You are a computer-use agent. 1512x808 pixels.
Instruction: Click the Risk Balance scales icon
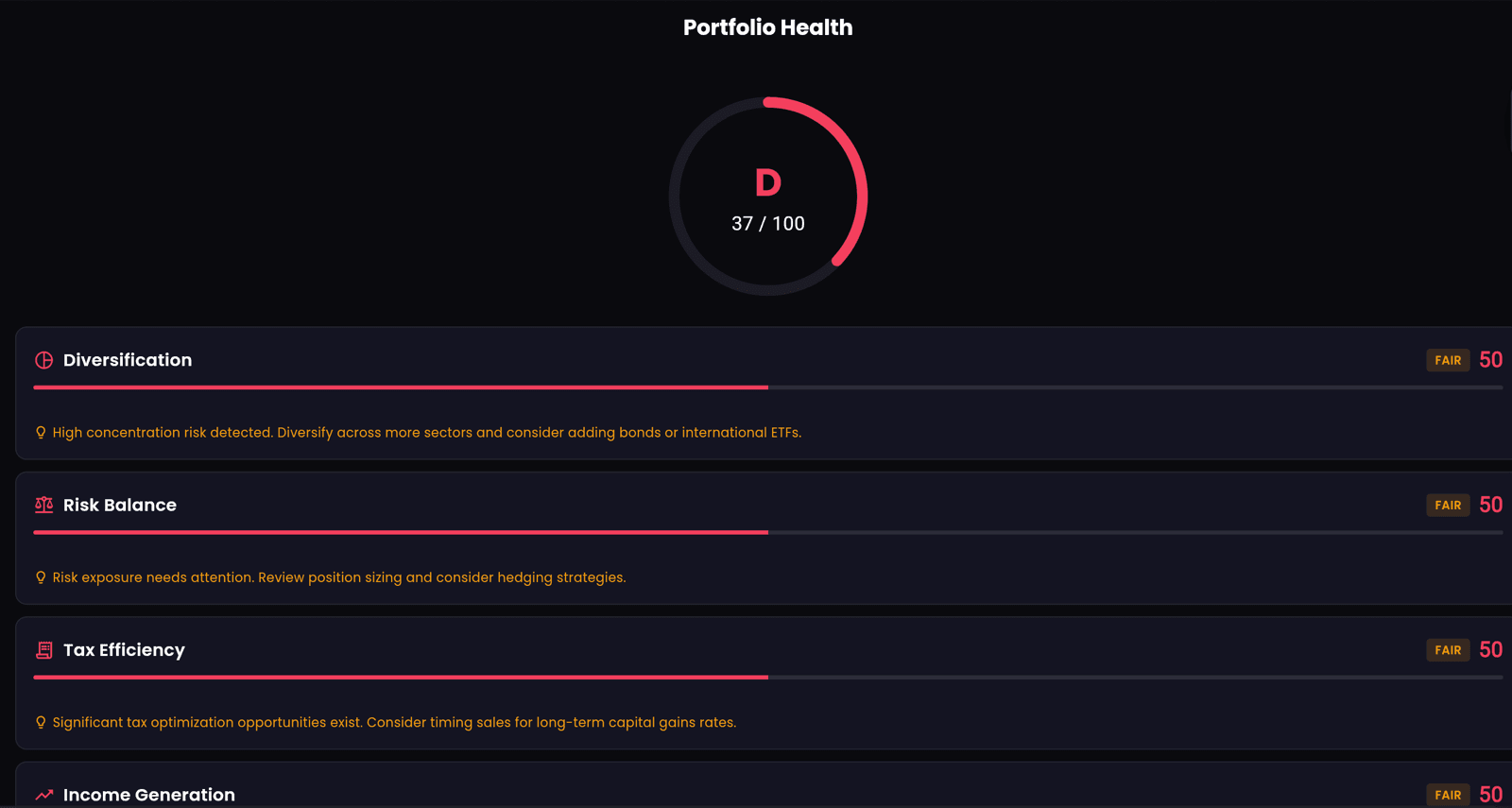pos(43,505)
